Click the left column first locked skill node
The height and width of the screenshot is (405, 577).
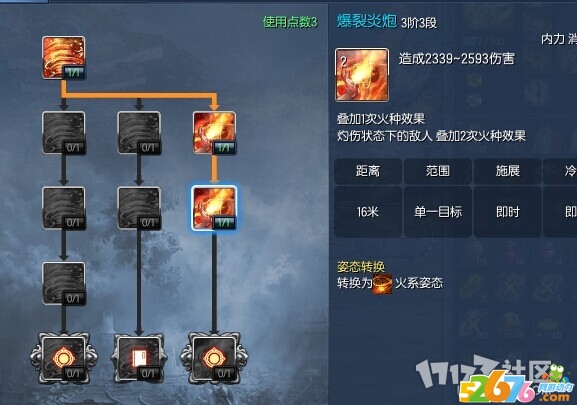point(64,133)
